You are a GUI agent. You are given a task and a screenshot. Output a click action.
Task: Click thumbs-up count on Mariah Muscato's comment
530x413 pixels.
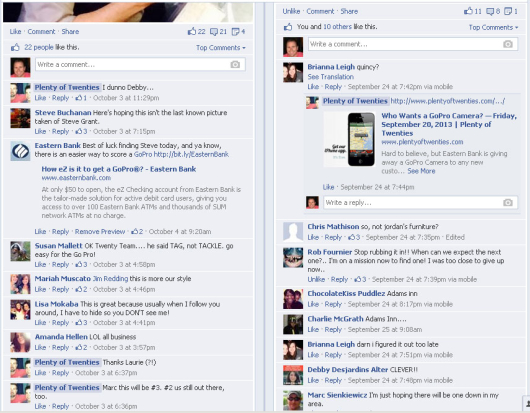pos(81,289)
